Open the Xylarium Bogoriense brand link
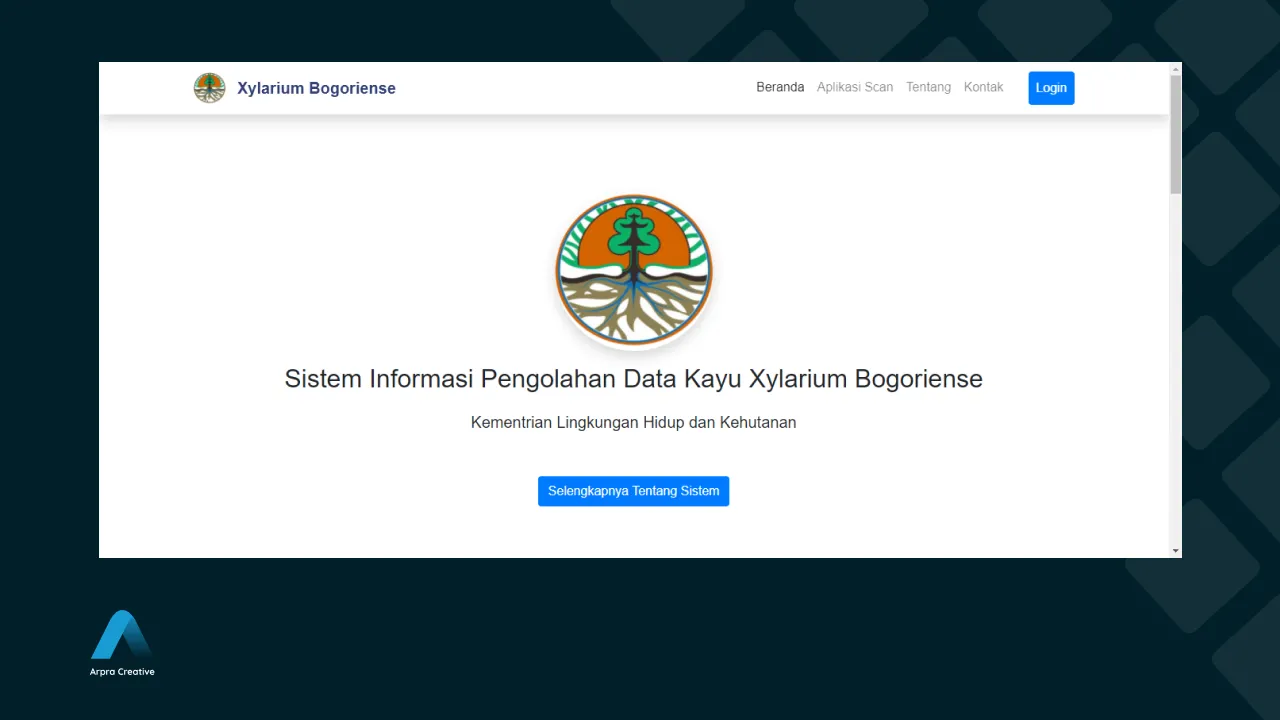This screenshot has height=720, width=1280. click(x=316, y=88)
